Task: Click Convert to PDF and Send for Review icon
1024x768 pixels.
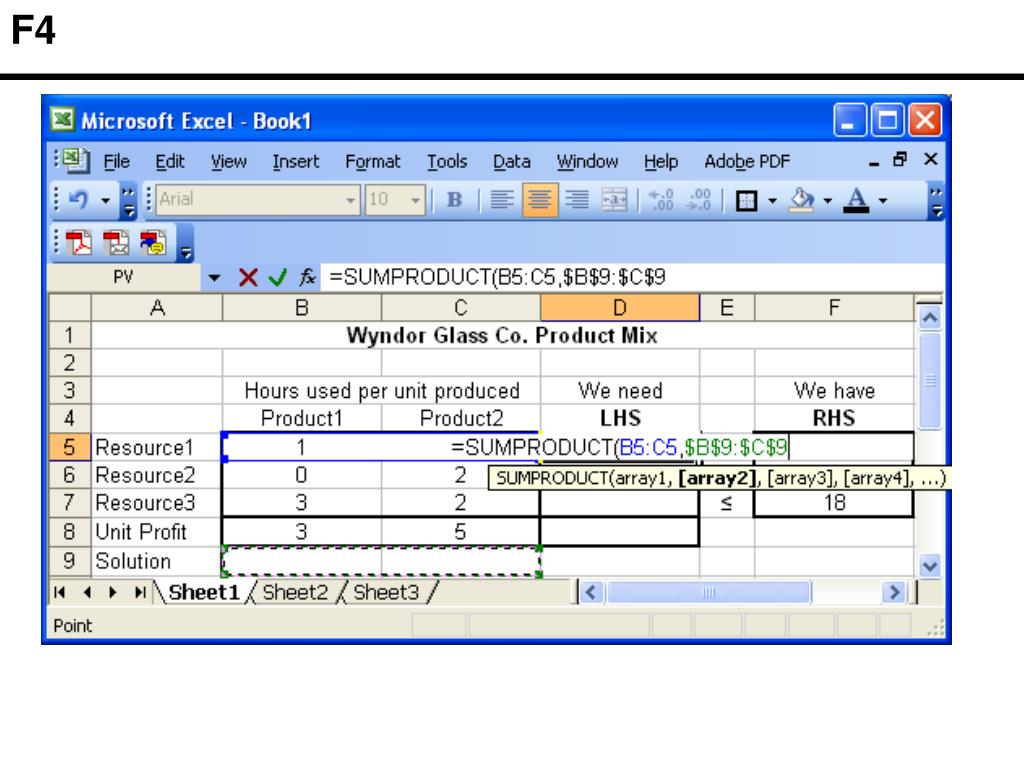Action: [153, 243]
